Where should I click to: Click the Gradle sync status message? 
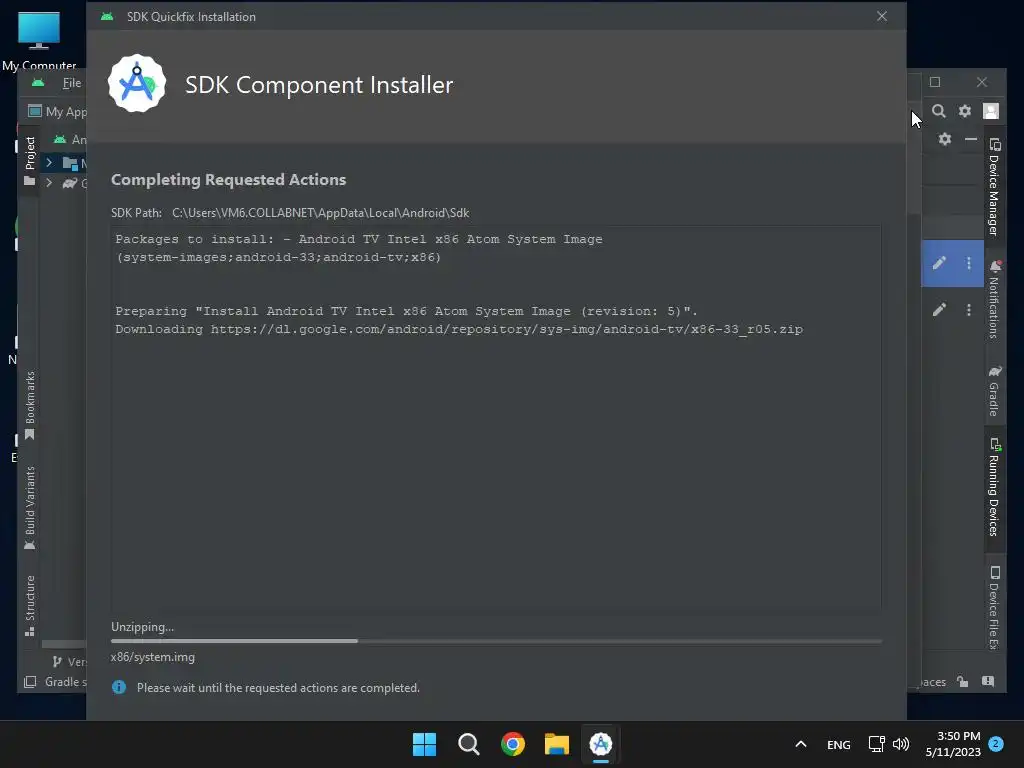coord(65,682)
